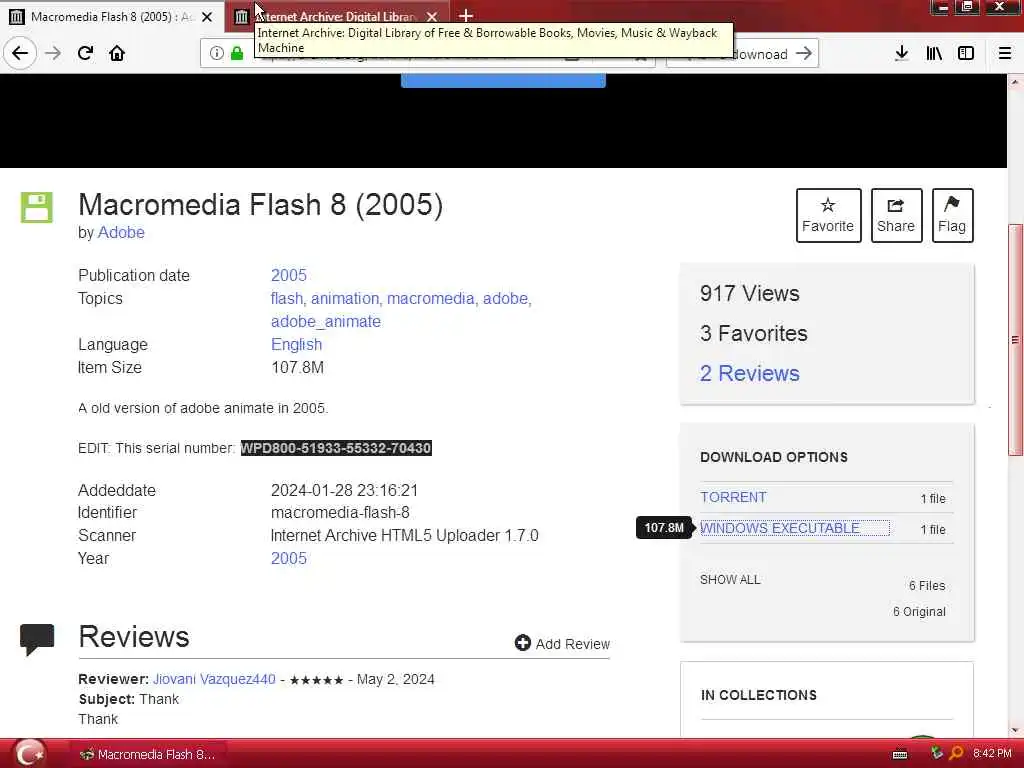Open Macromedia Flash 8 taskbar item
This screenshot has height=768, width=1024.
tap(148, 754)
